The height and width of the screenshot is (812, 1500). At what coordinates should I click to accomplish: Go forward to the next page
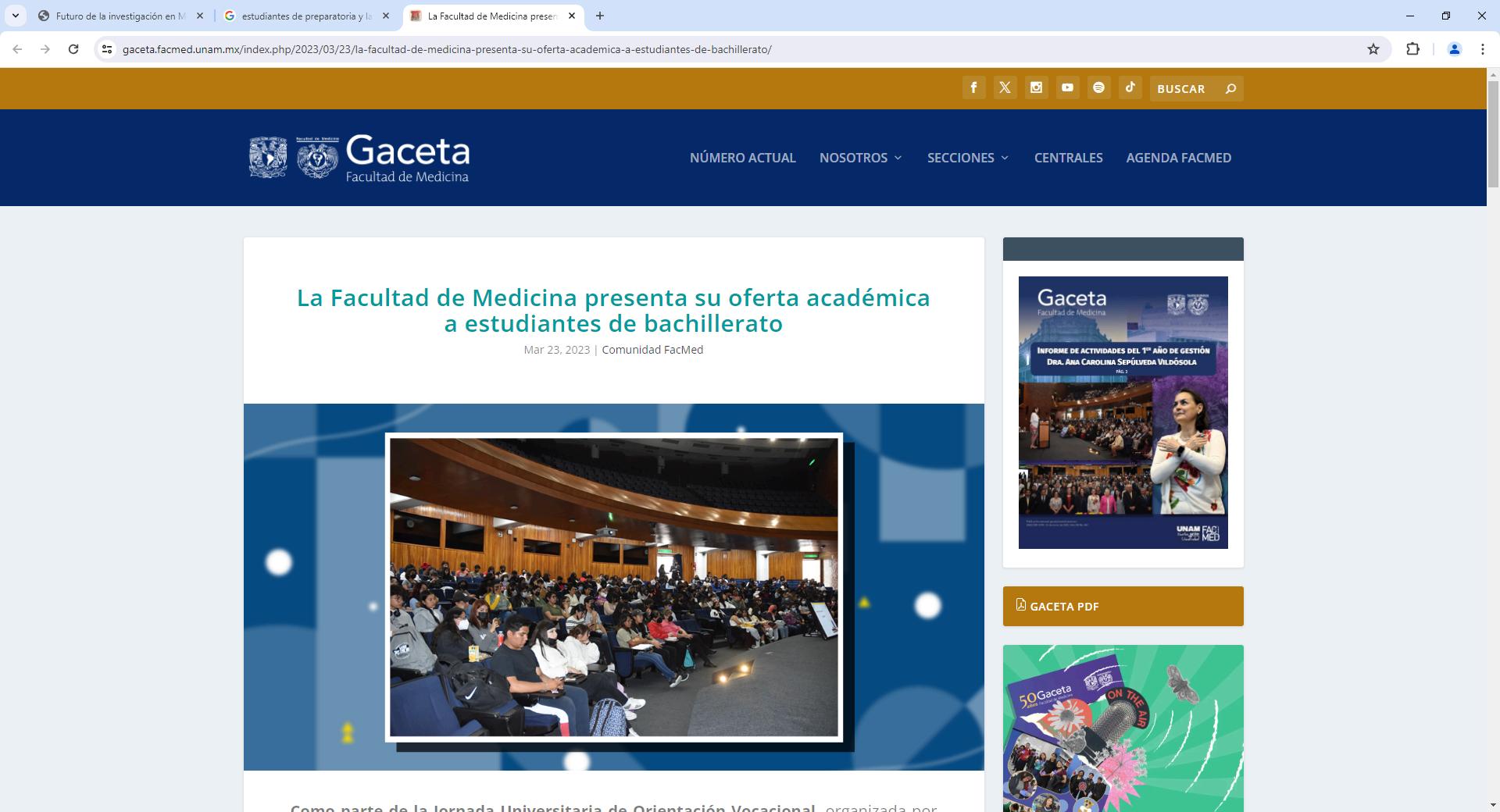pos(45,49)
